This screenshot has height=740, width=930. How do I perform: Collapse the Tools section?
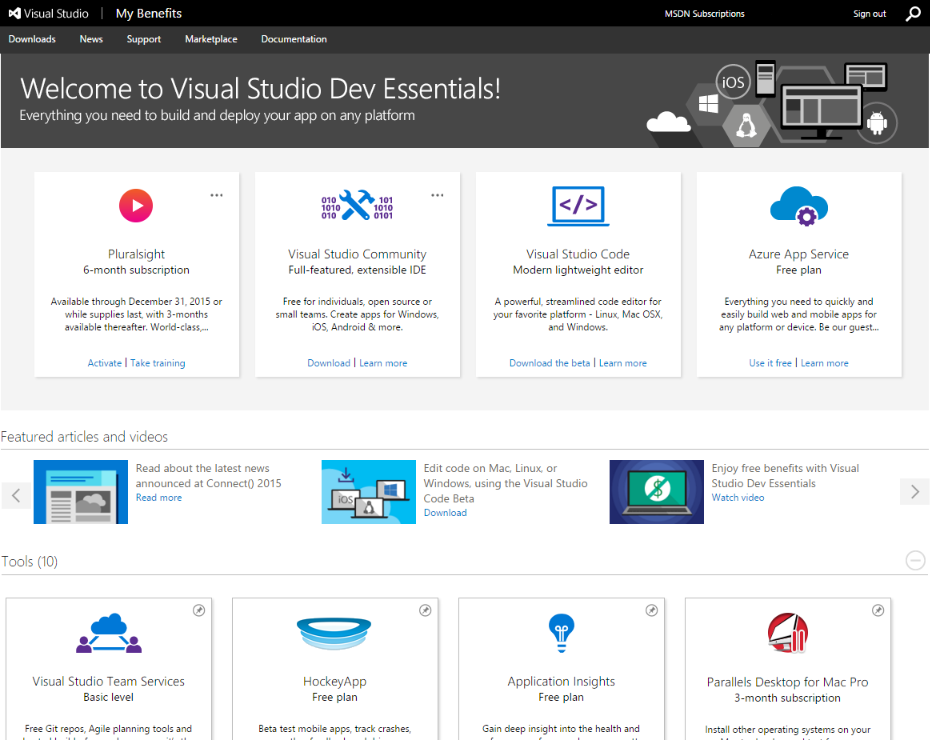pyautogui.click(x=915, y=561)
